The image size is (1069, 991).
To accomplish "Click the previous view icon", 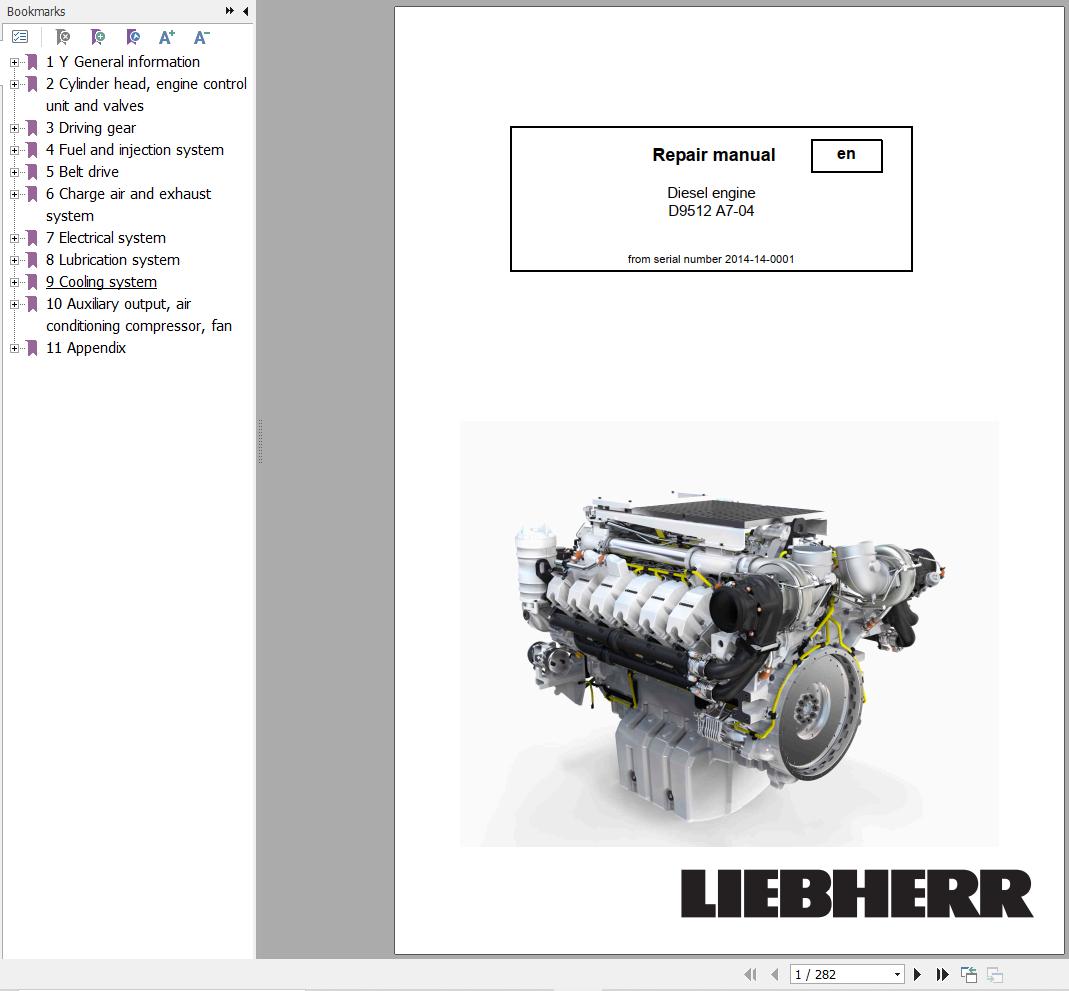I will coord(969,975).
